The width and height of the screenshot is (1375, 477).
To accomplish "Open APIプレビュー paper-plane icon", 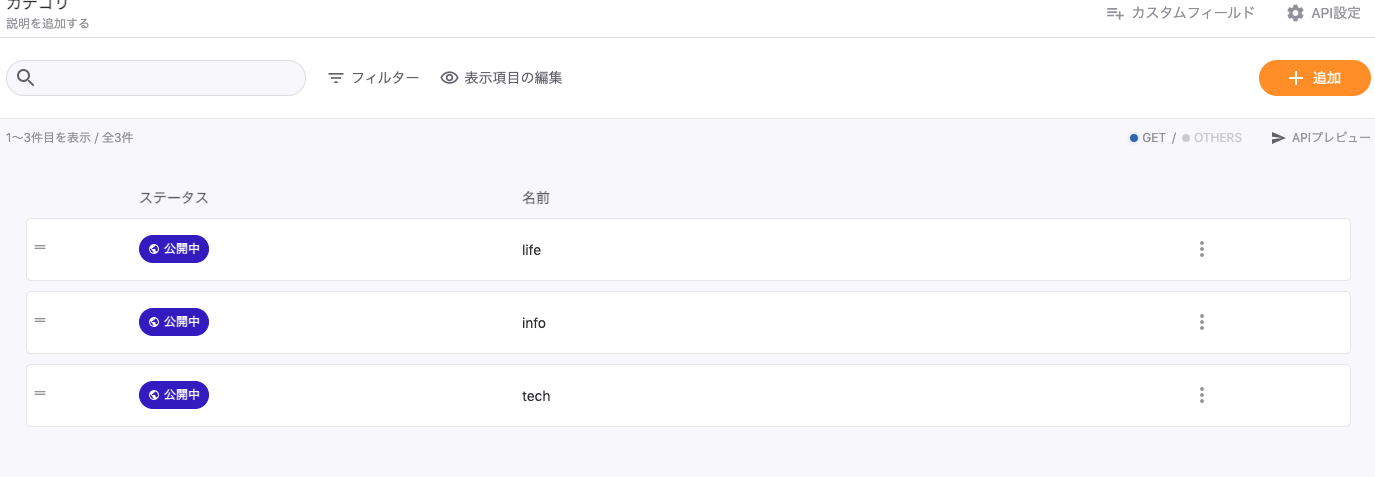I will pyautogui.click(x=1278, y=138).
